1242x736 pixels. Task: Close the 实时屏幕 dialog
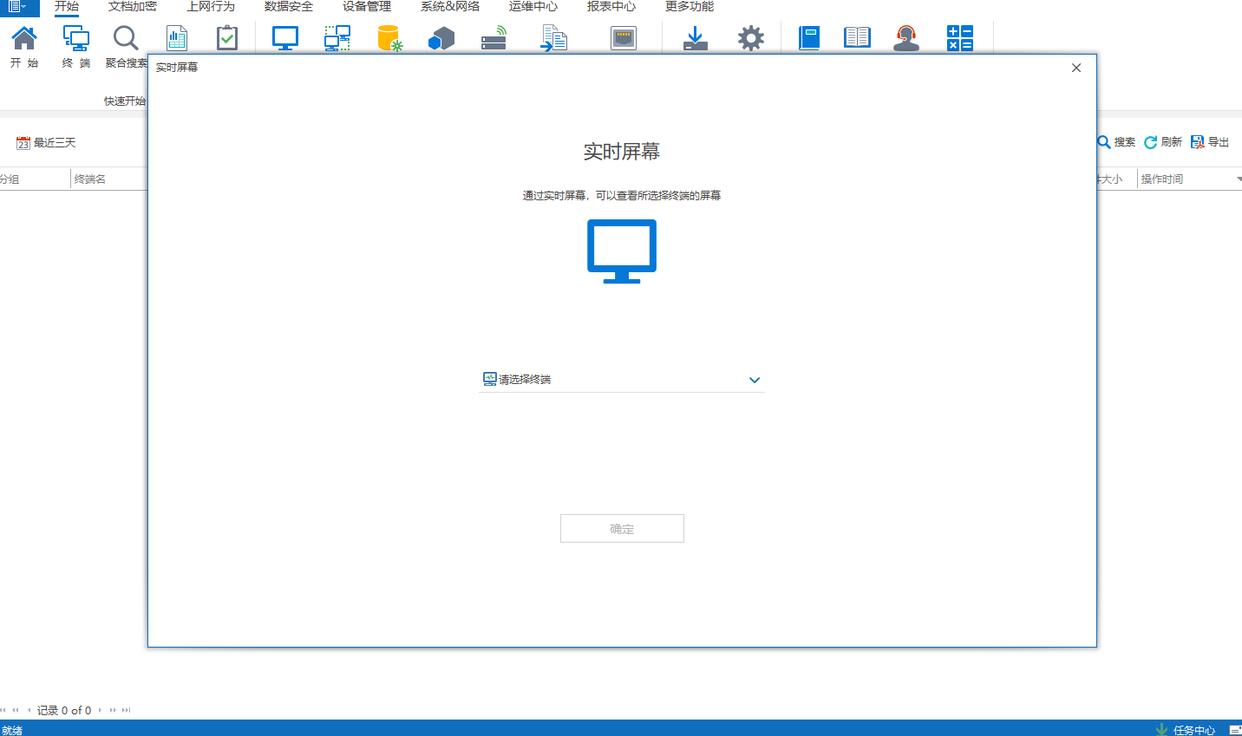[x=1076, y=68]
